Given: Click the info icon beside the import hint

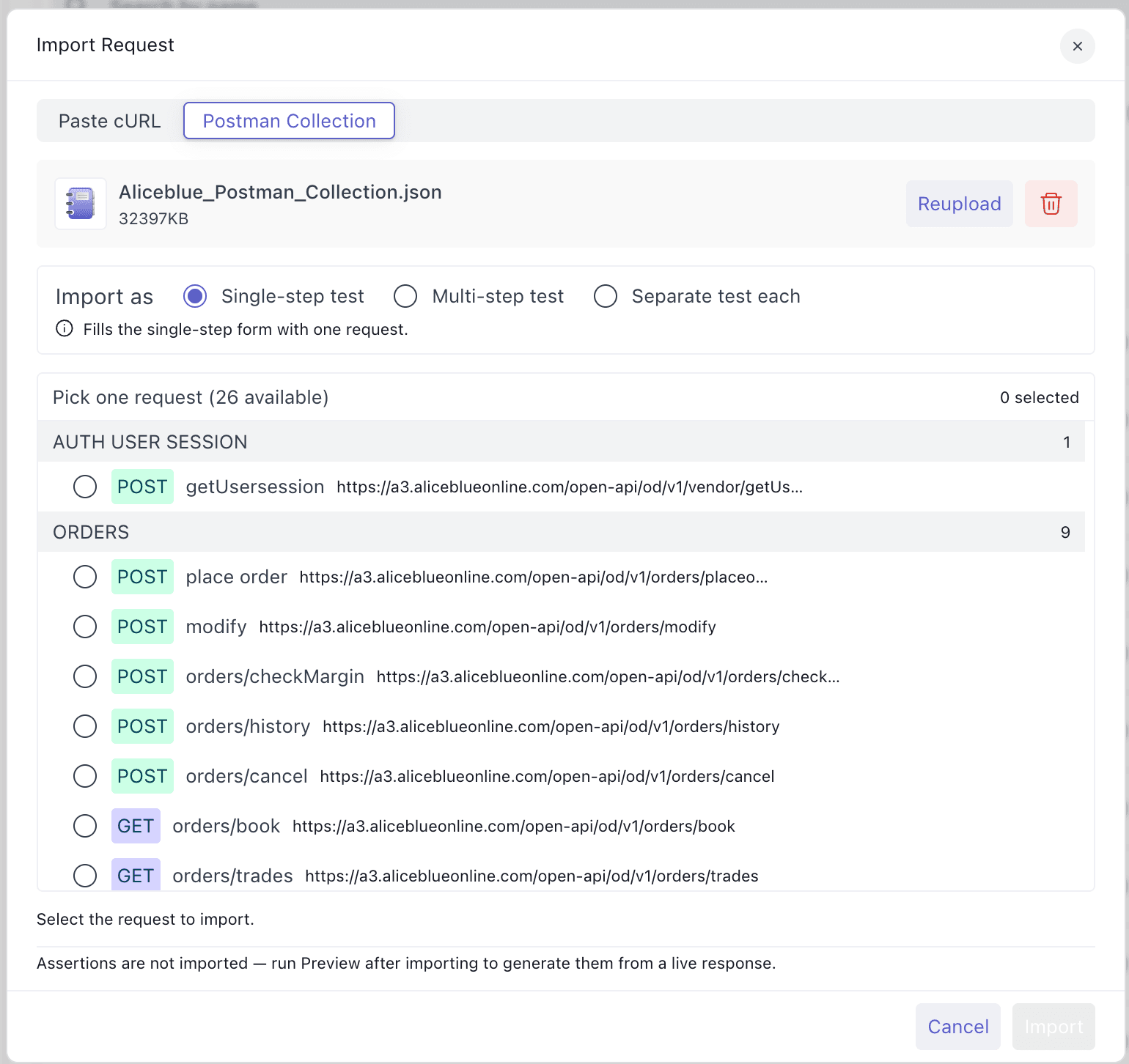Looking at the screenshot, I should click(x=65, y=329).
